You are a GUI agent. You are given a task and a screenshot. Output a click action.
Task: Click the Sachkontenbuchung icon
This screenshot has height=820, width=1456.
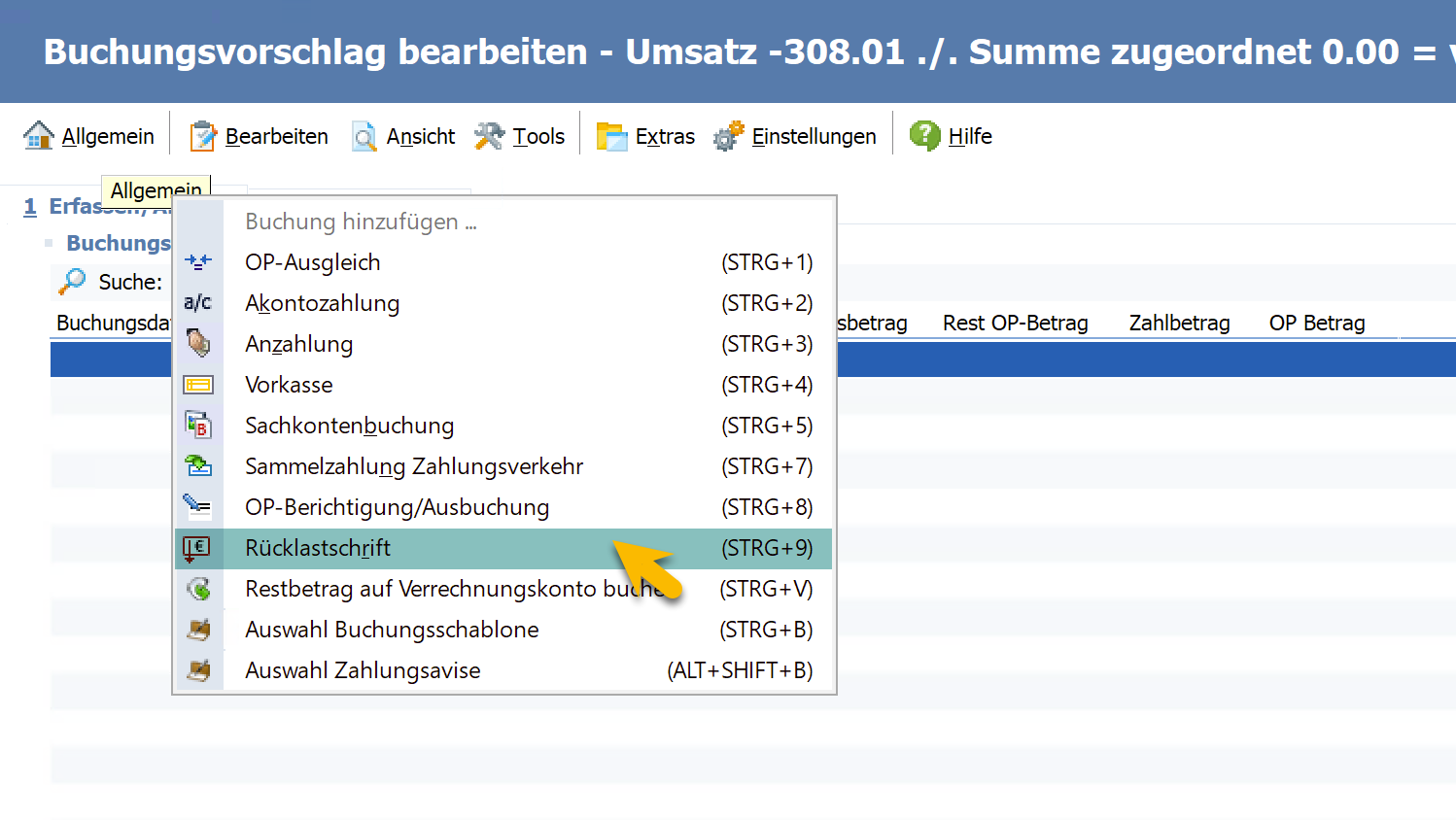198,426
